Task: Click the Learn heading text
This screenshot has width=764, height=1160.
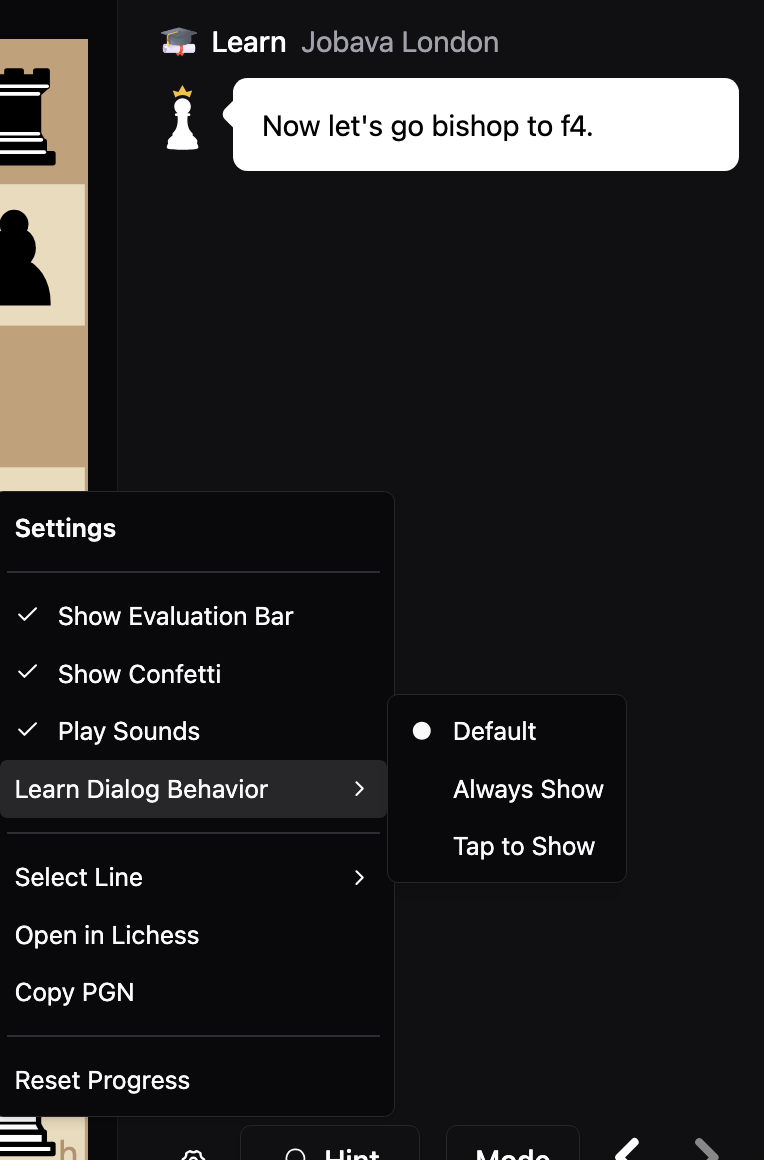Action: pos(249,42)
